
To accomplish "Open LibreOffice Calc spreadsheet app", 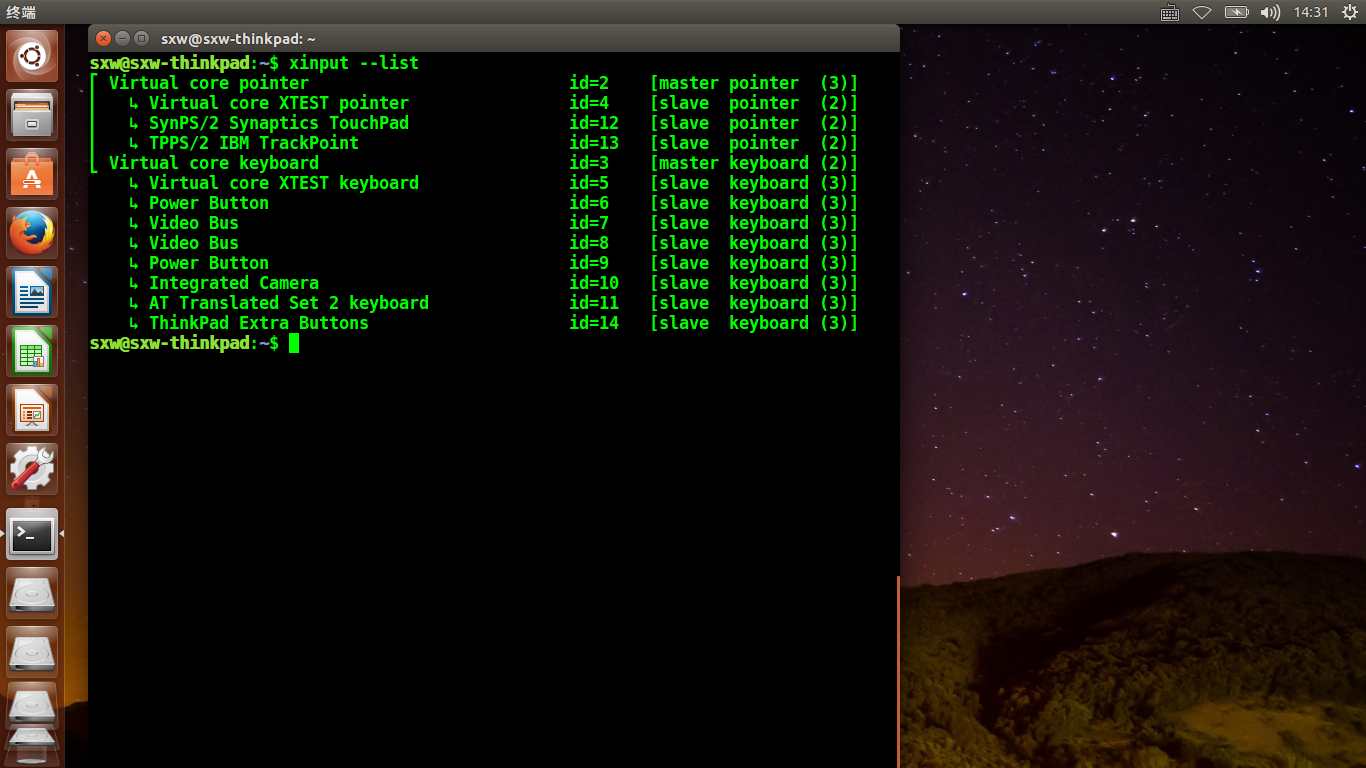I will point(32,351).
